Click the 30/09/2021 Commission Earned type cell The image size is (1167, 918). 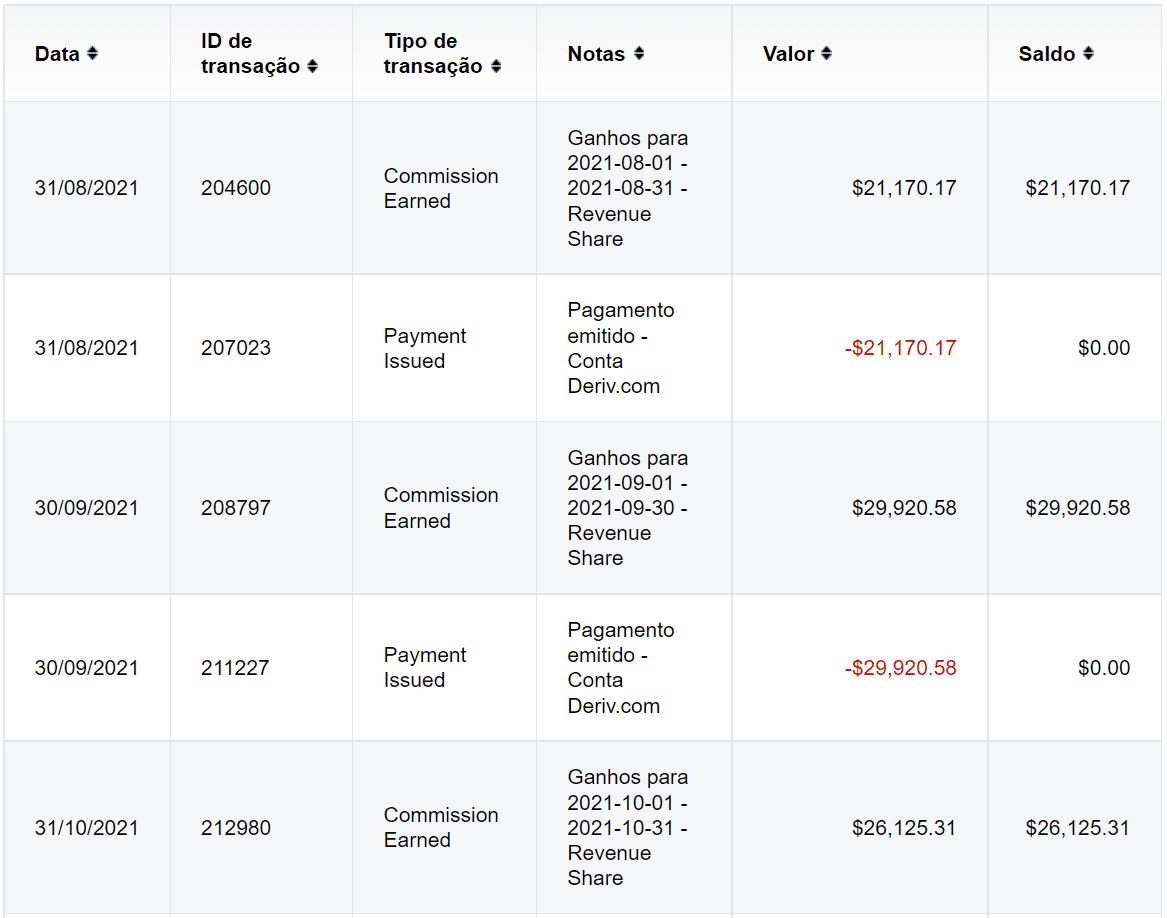pos(440,508)
